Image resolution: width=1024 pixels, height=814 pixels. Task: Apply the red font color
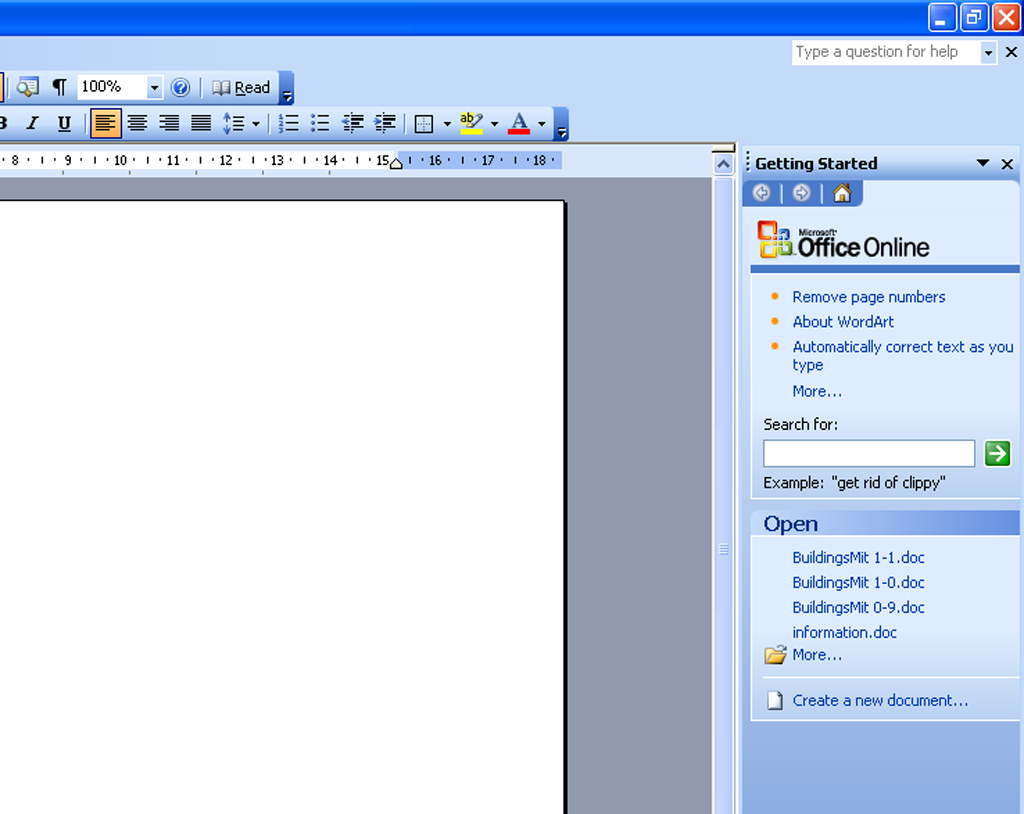pyautogui.click(x=519, y=123)
